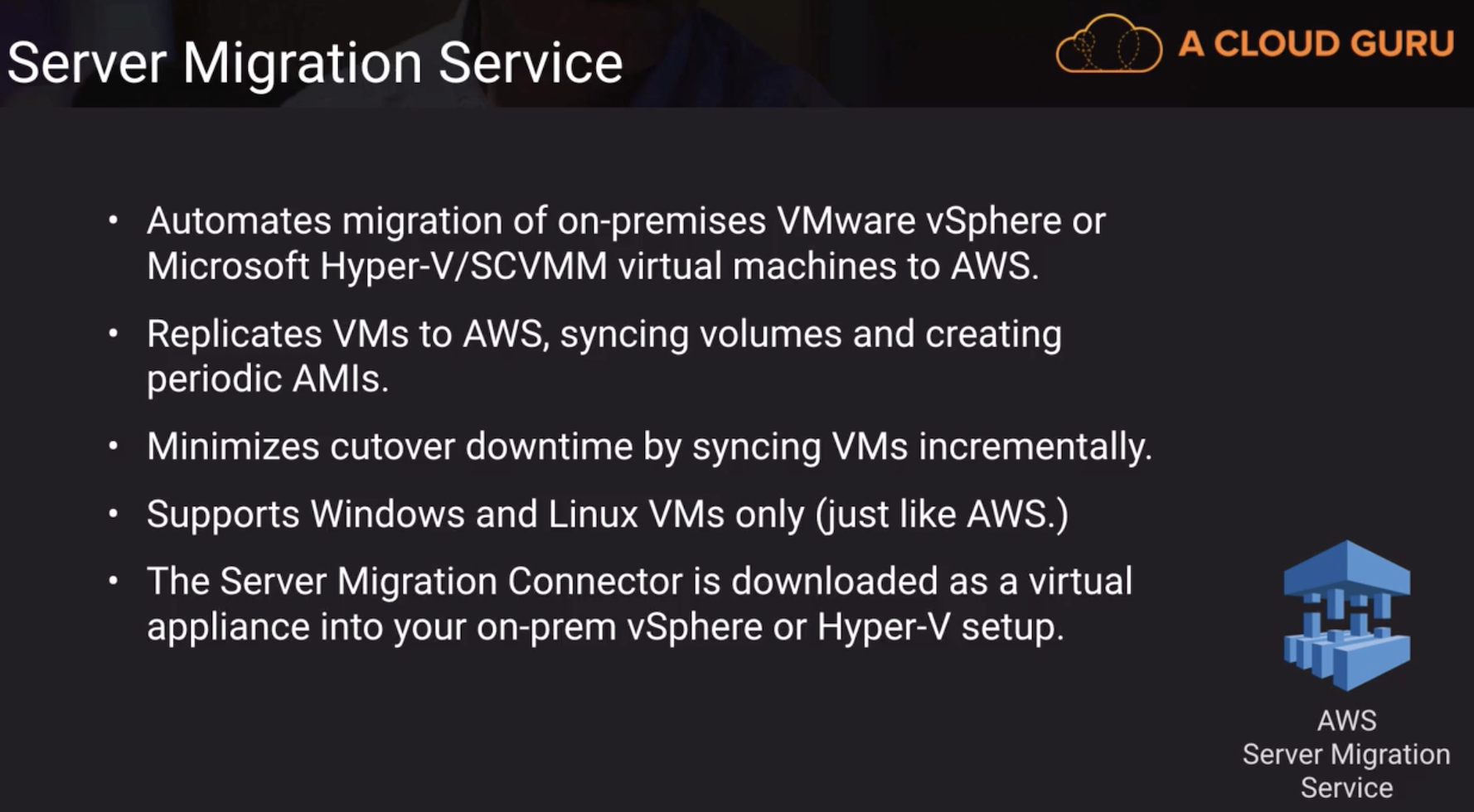This screenshot has height=812, width=1474.
Task: Click the "A CLOUD GURU" brand text
Action: click(x=1316, y=44)
